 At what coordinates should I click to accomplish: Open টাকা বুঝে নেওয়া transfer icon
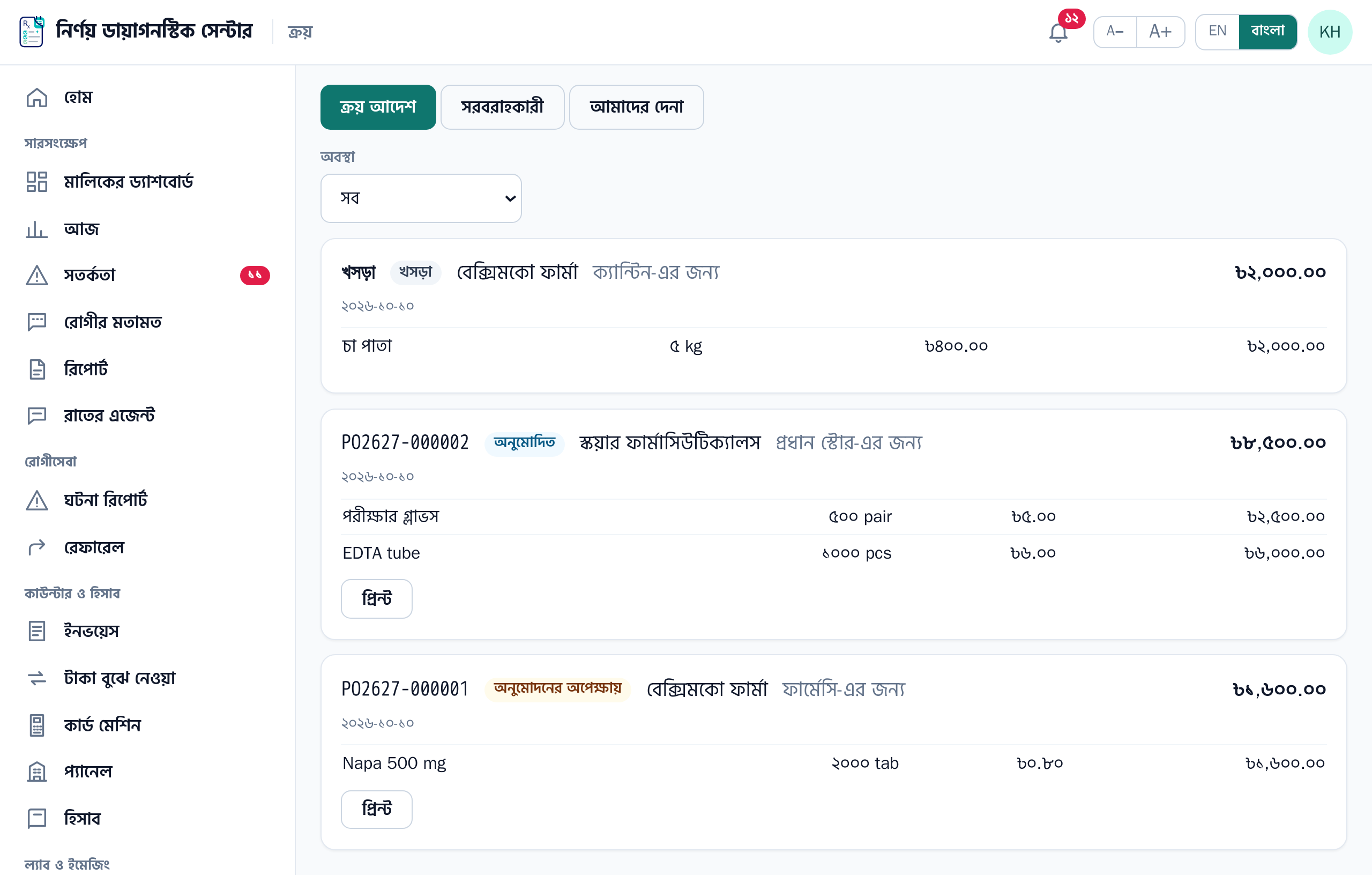[x=37, y=678]
